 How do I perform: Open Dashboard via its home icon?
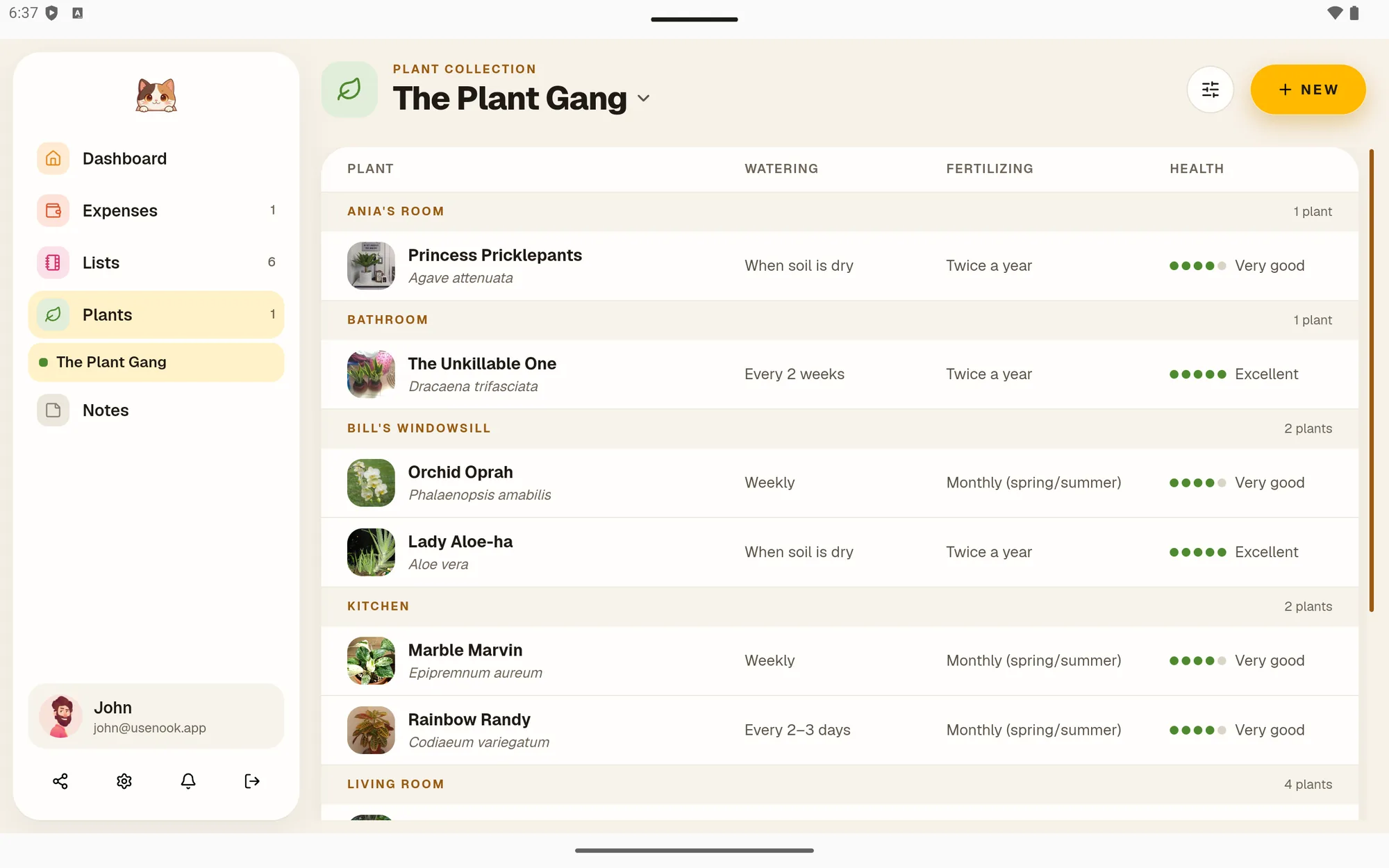coord(53,158)
